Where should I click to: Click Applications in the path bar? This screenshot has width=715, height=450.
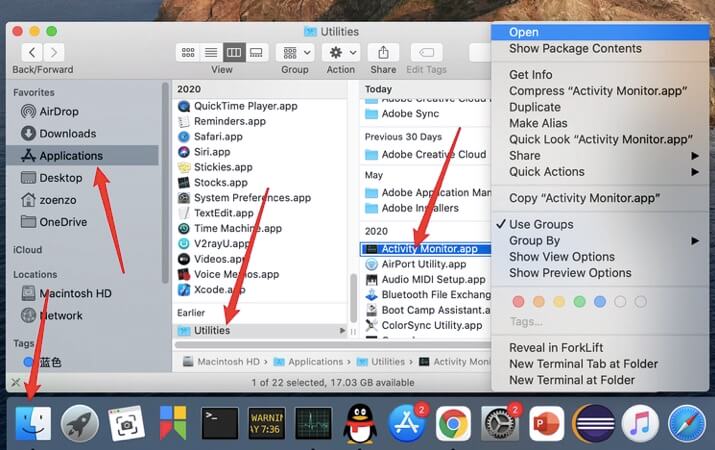[309, 362]
